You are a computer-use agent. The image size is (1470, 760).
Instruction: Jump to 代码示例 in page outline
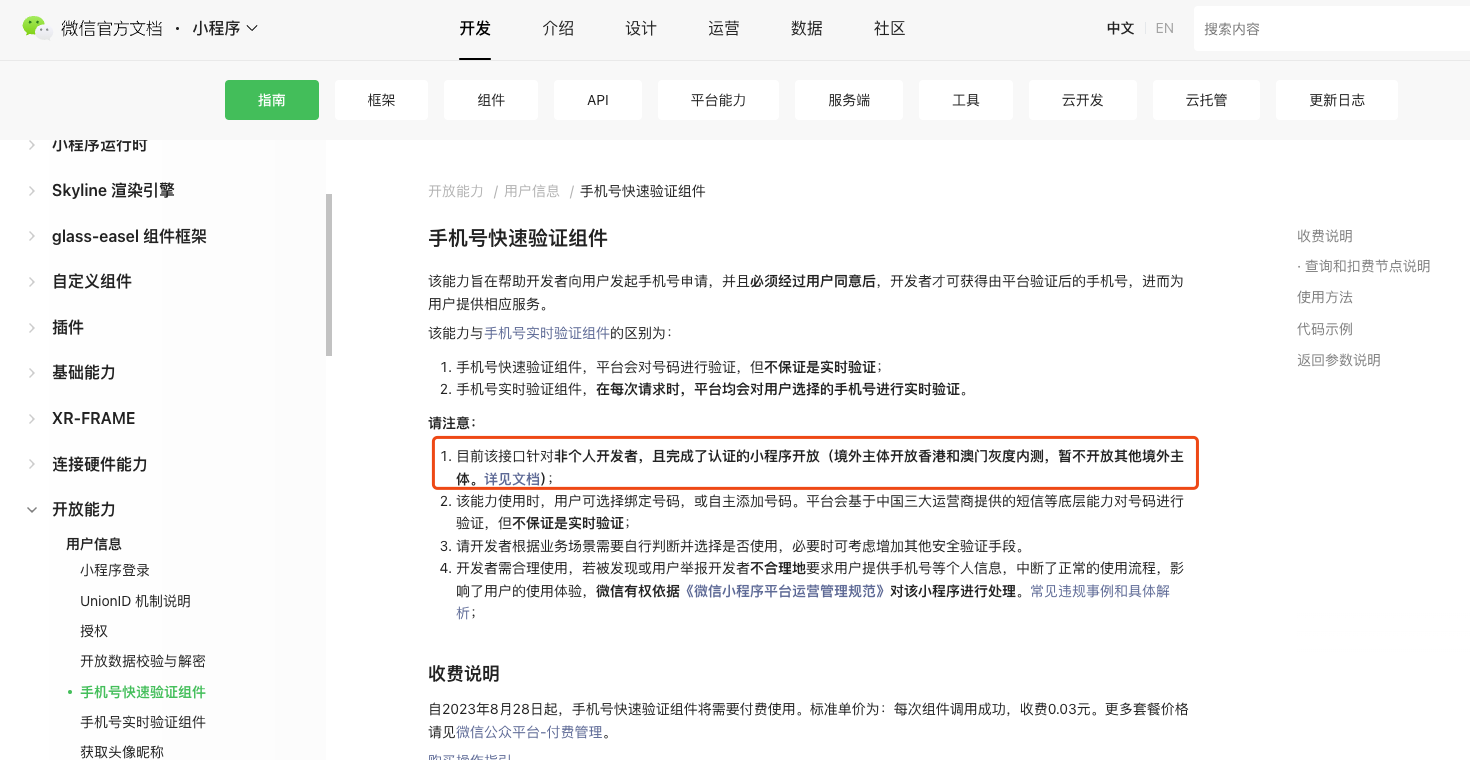pyautogui.click(x=1325, y=329)
